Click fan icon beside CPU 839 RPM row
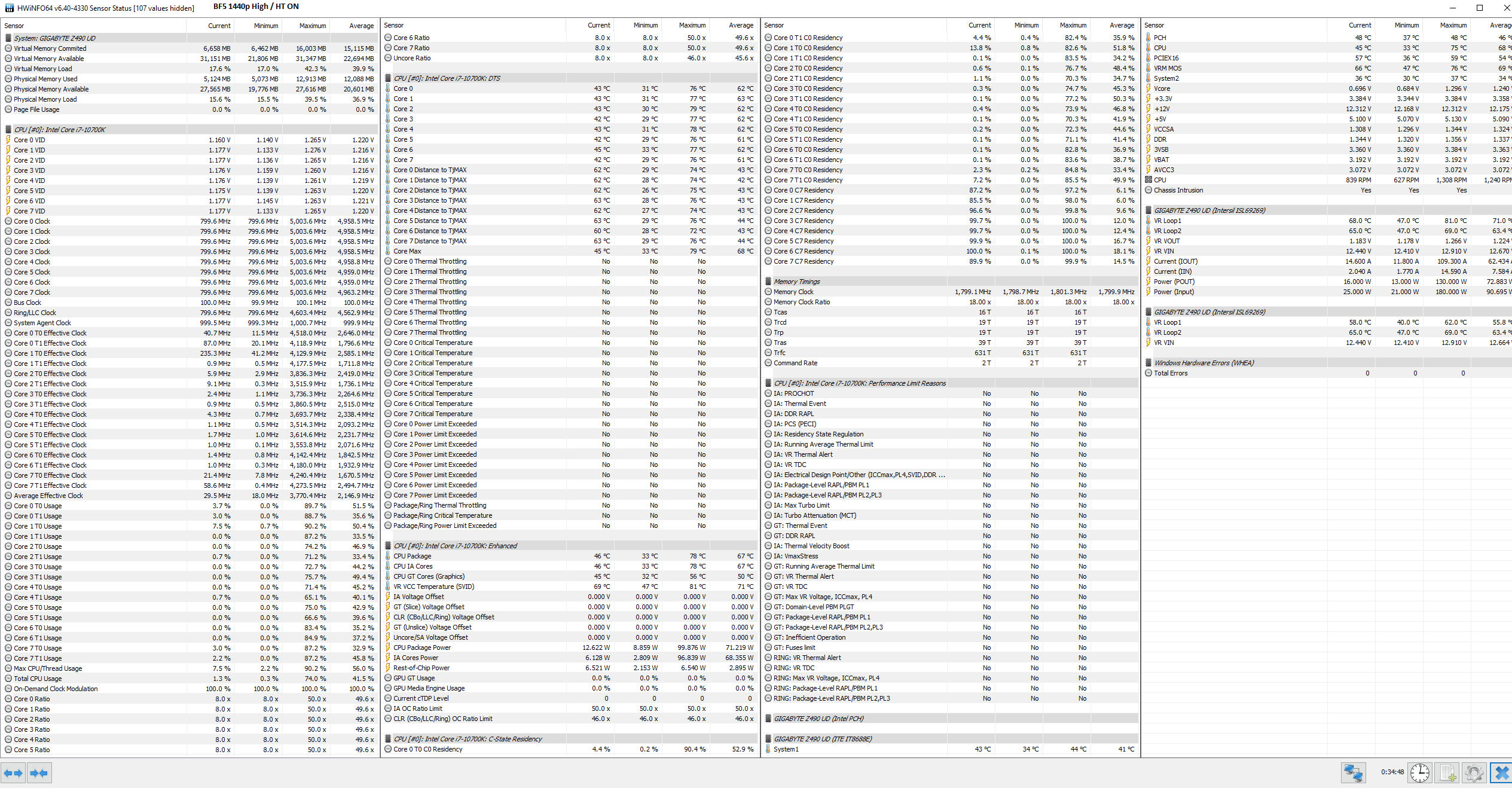 click(1148, 180)
